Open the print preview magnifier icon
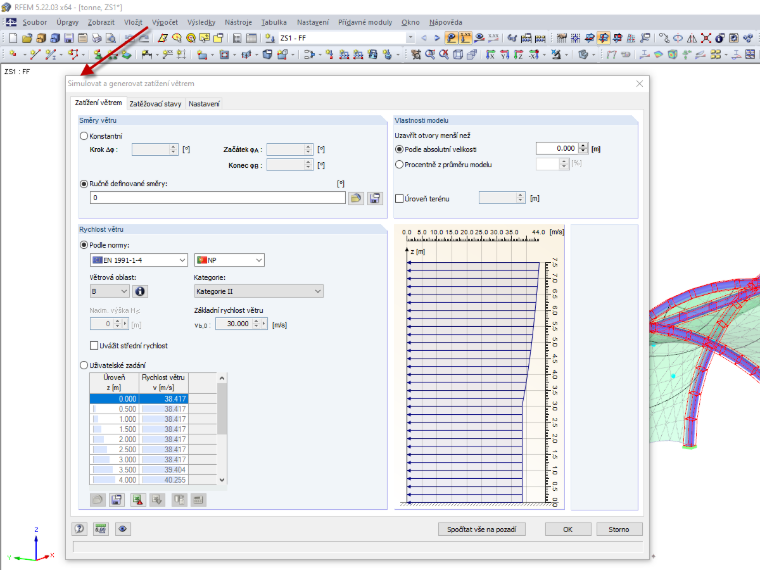 [111, 38]
